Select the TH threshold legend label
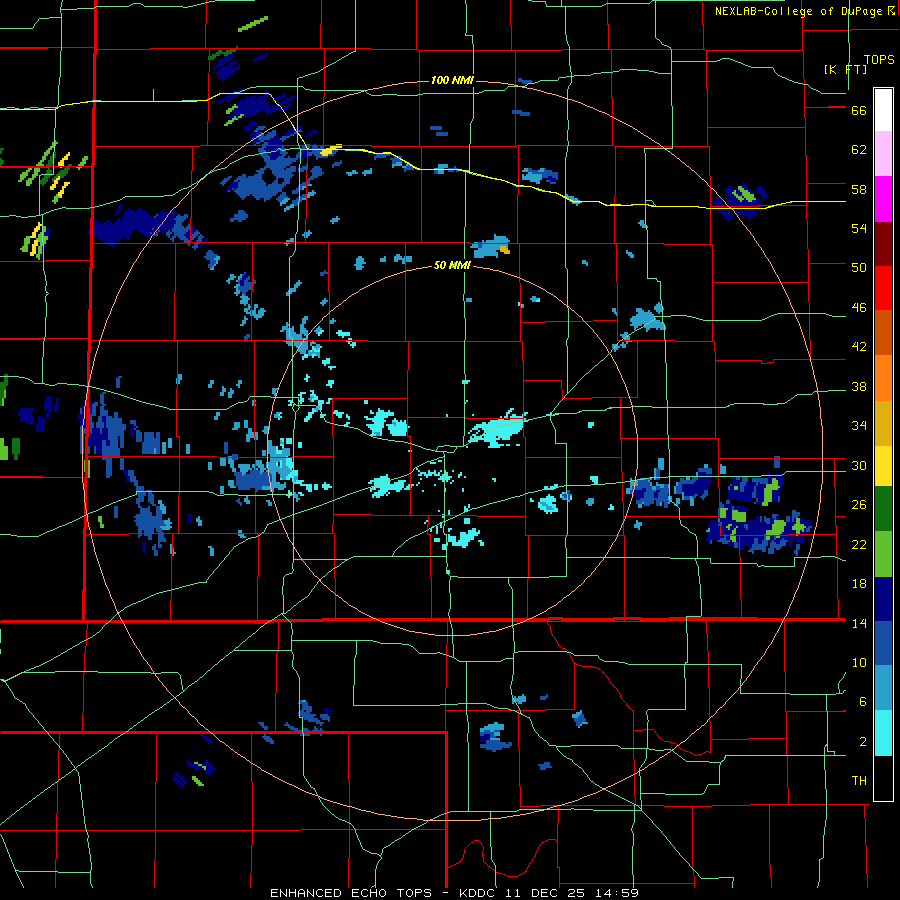The image size is (900, 900). pyautogui.click(x=859, y=781)
